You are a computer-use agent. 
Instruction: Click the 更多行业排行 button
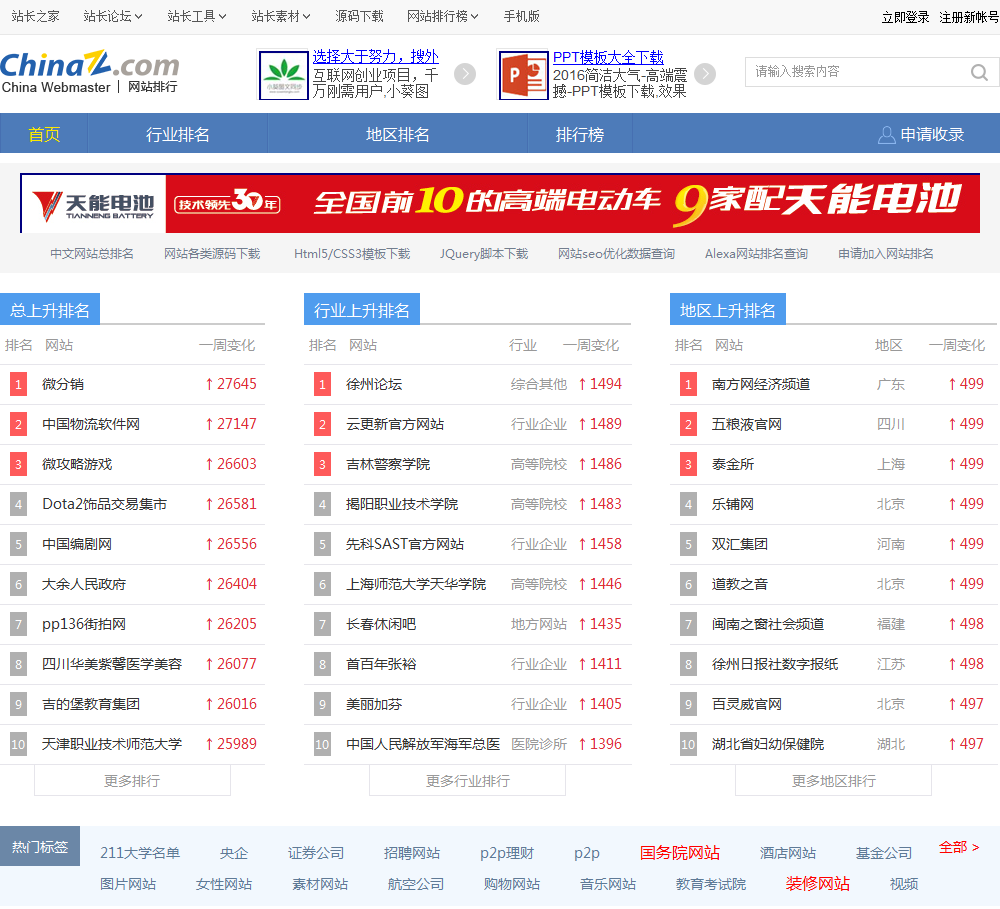467,780
